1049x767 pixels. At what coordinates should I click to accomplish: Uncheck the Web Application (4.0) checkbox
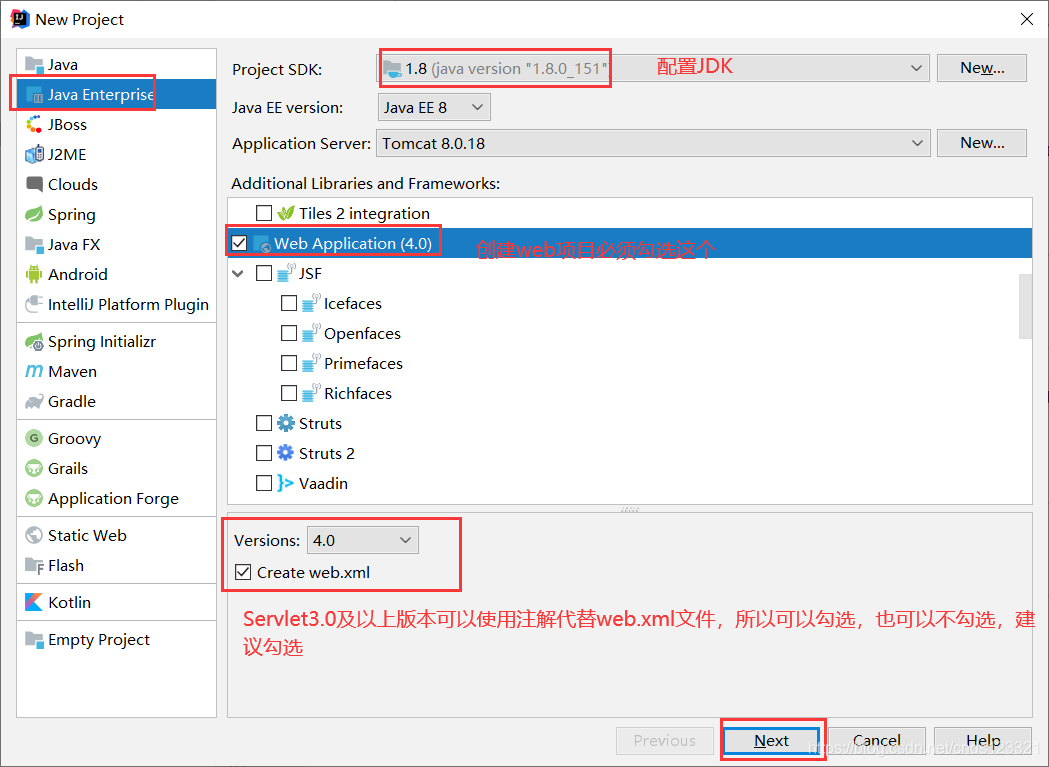point(239,243)
